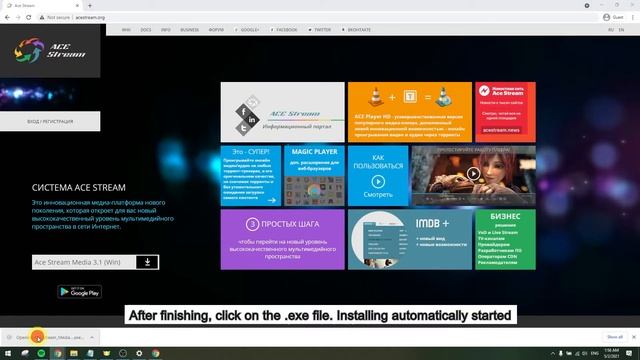Open the BUSINESS menu item
The width and height of the screenshot is (640, 360).
(x=189, y=30)
